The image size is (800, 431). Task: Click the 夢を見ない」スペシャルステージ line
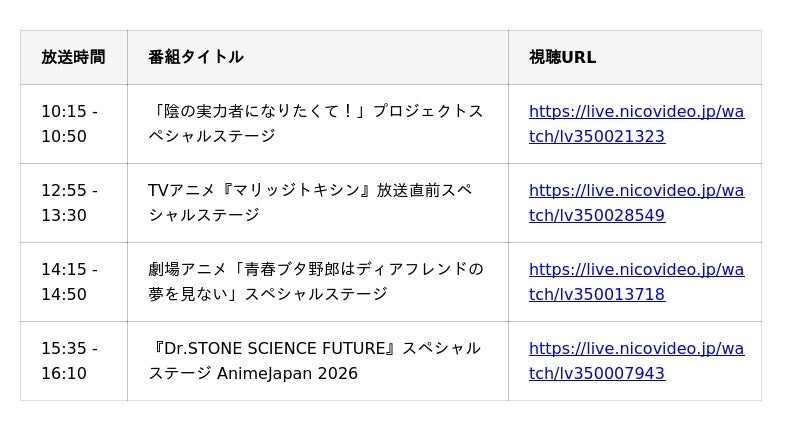tap(267, 295)
